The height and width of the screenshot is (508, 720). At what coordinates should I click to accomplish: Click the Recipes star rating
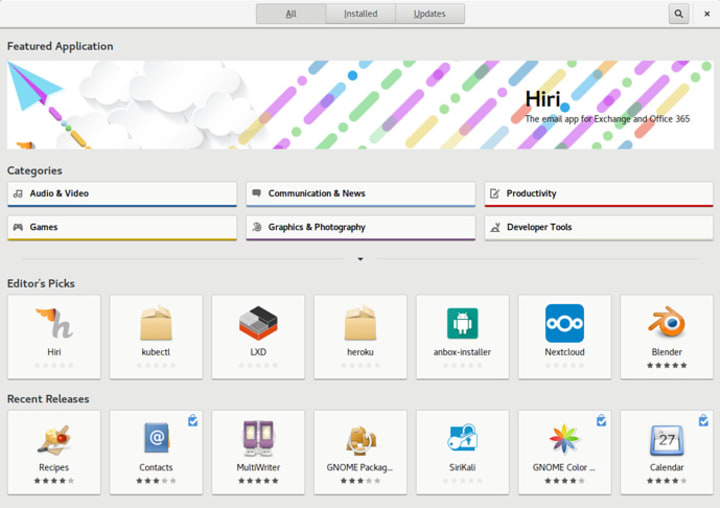[54, 481]
